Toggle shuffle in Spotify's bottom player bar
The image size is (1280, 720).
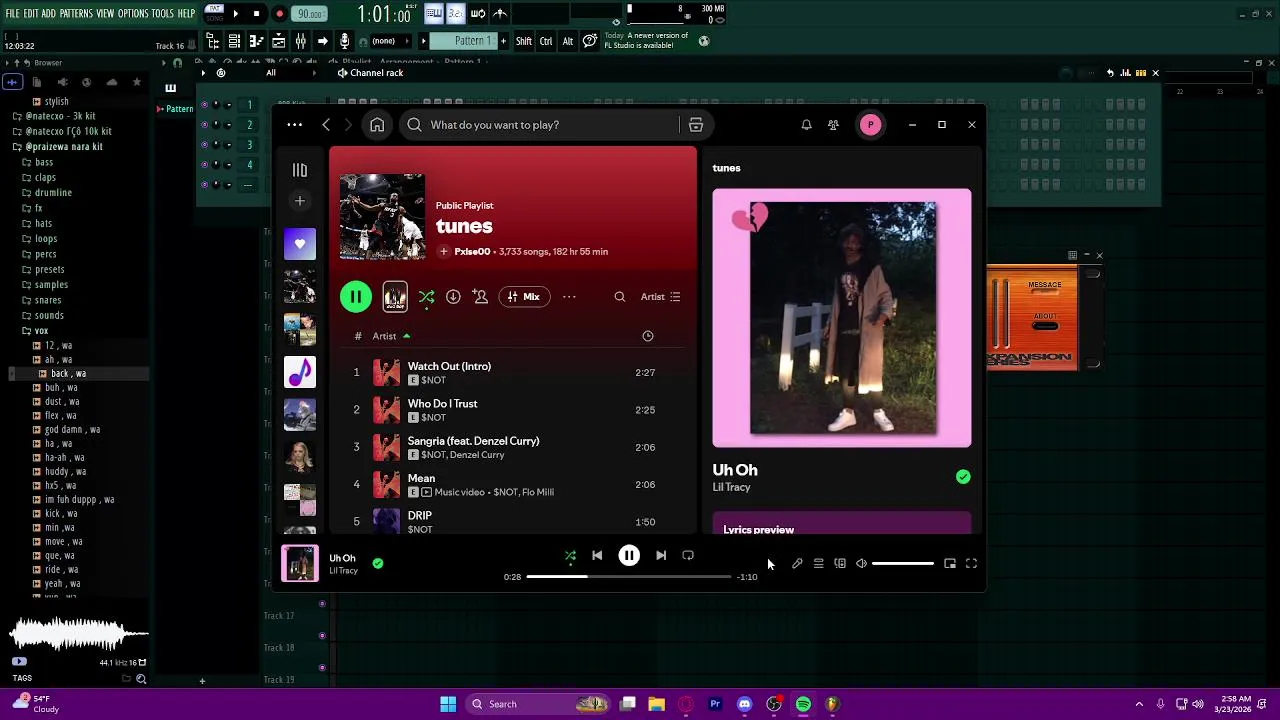click(x=570, y=555)
